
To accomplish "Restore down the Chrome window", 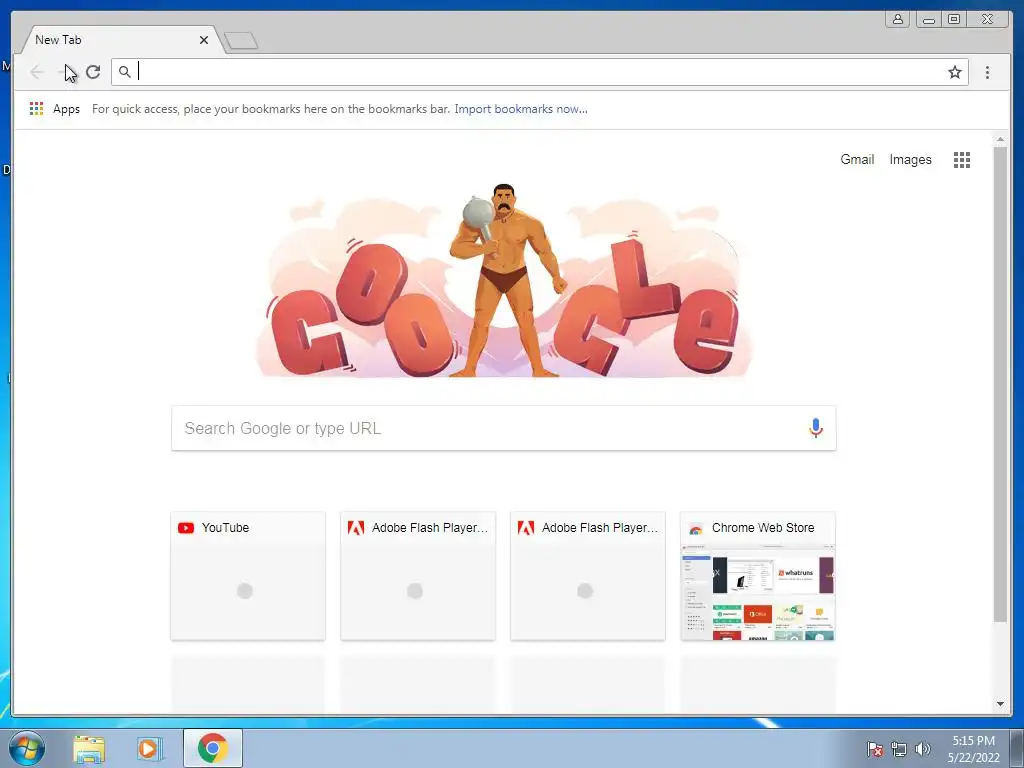I will (x=954, y=19).
